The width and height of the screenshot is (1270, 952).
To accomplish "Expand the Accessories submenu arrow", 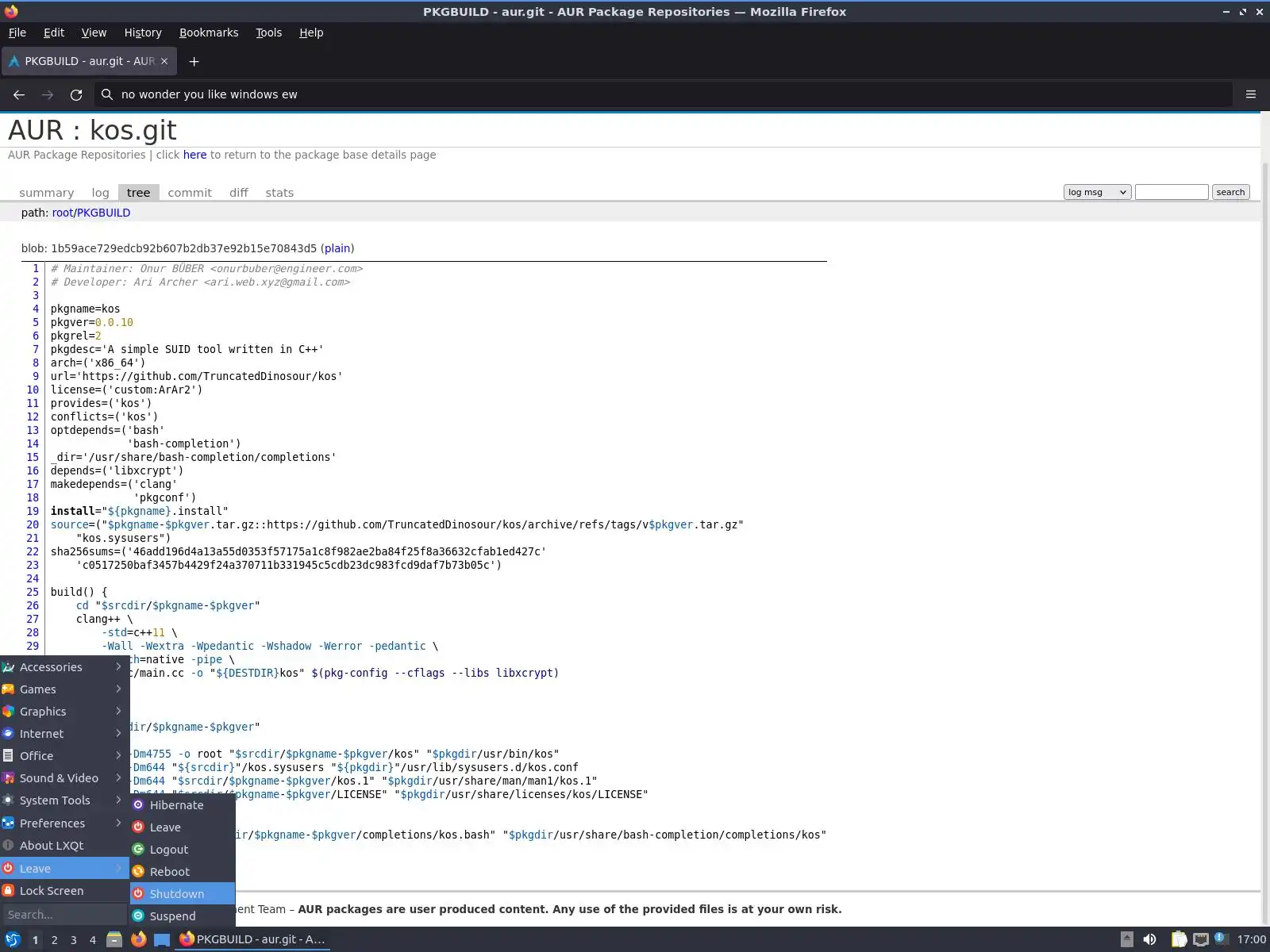I will click(118, 666).
